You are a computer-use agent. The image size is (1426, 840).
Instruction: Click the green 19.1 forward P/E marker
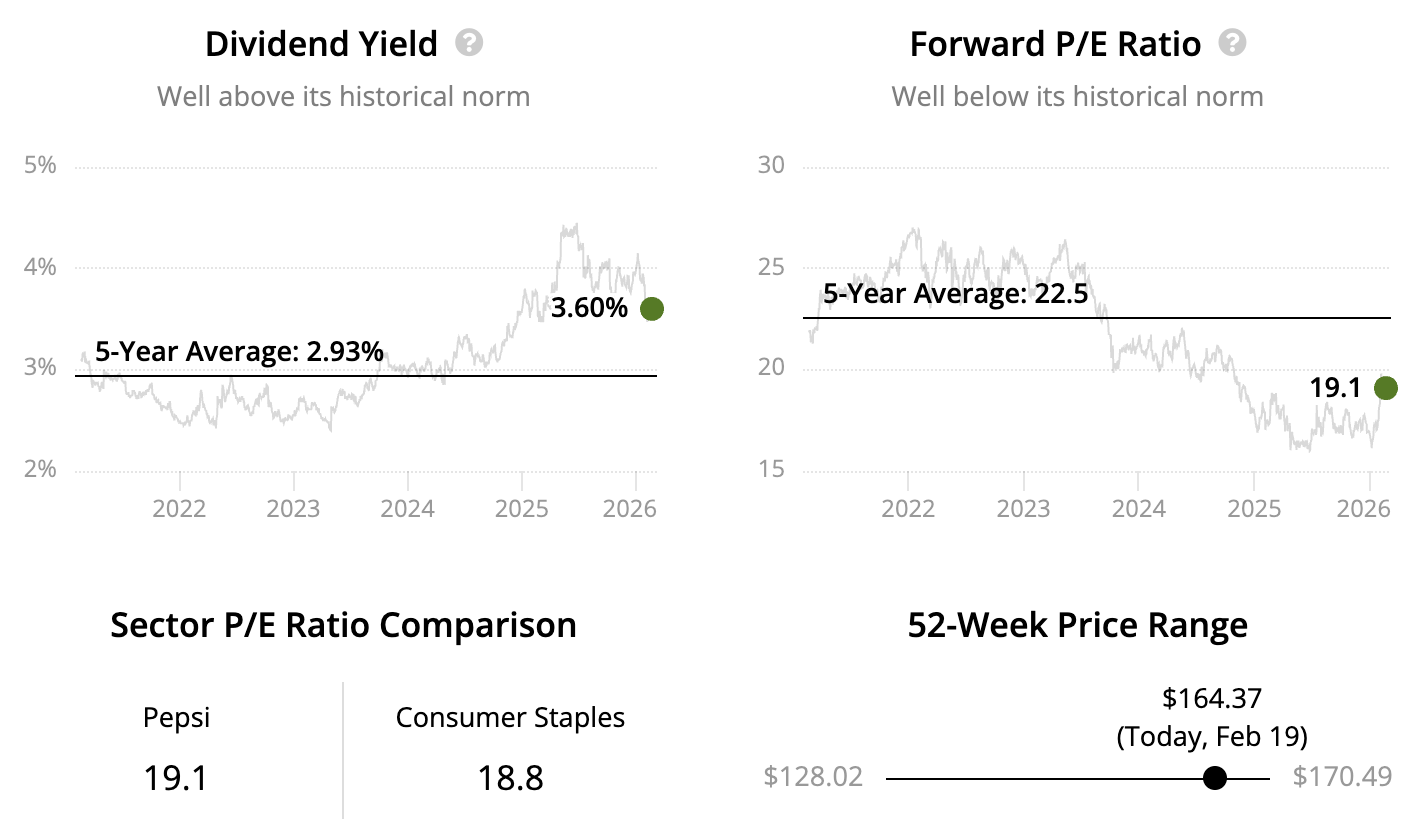(x=1385, y=387)
